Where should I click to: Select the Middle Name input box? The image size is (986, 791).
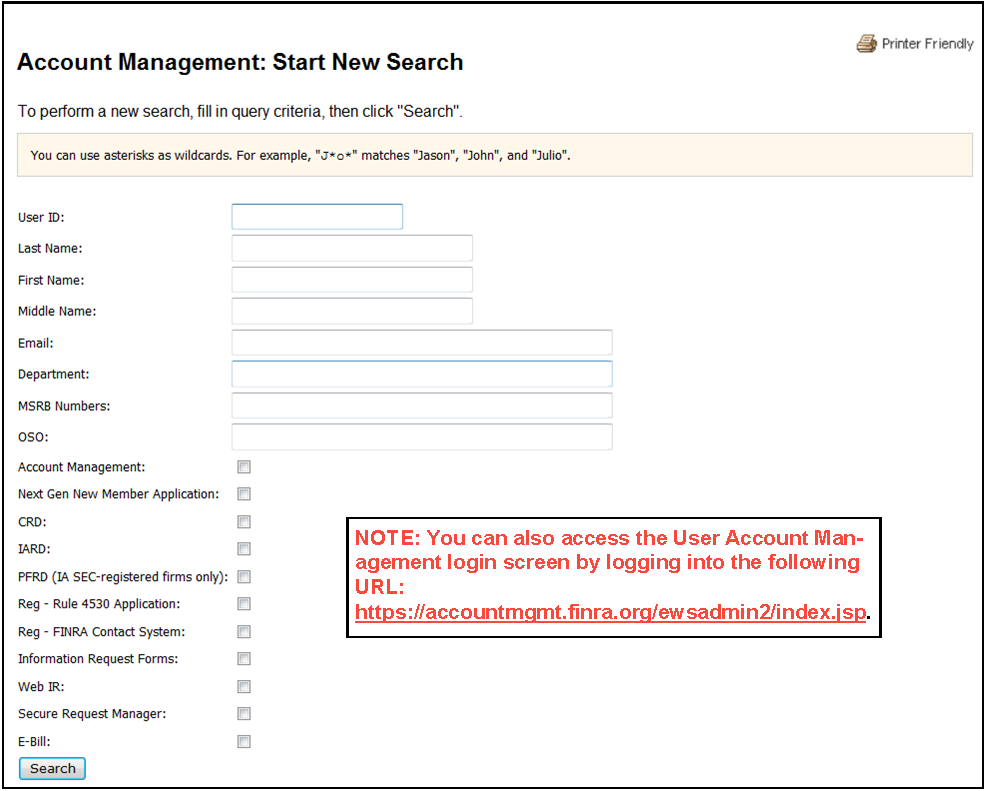352,311
